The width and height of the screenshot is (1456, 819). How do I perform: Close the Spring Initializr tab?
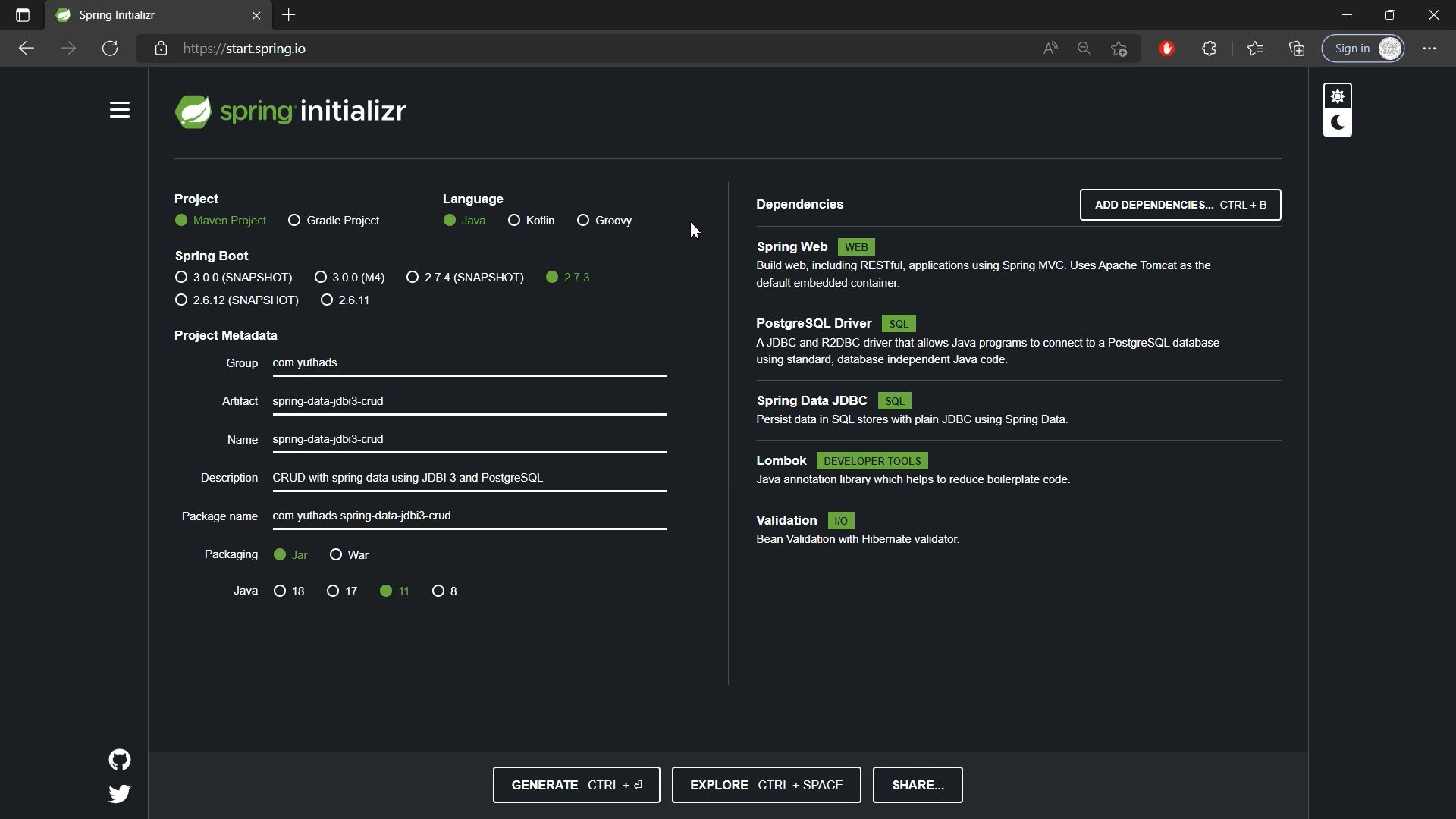tap(256, 15)
